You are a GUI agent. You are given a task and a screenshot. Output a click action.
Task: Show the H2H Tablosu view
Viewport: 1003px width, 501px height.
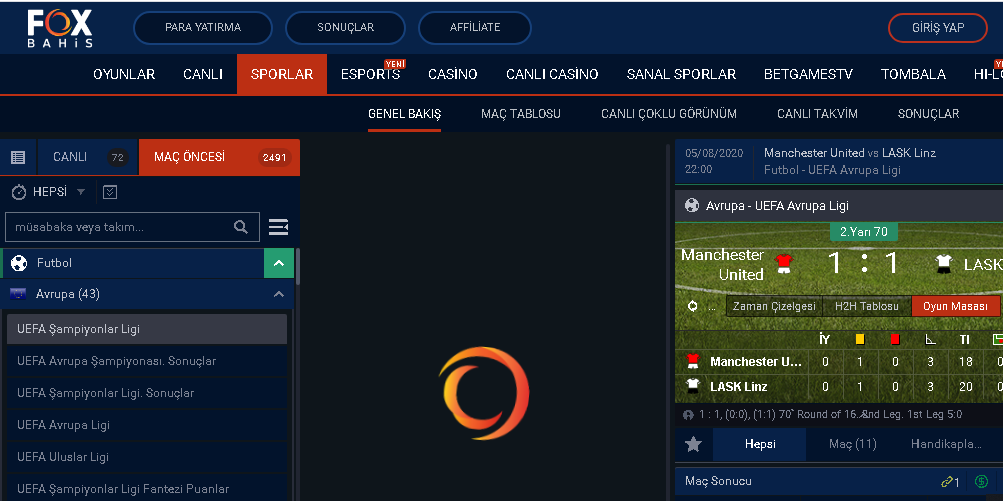tap(867, 306)
